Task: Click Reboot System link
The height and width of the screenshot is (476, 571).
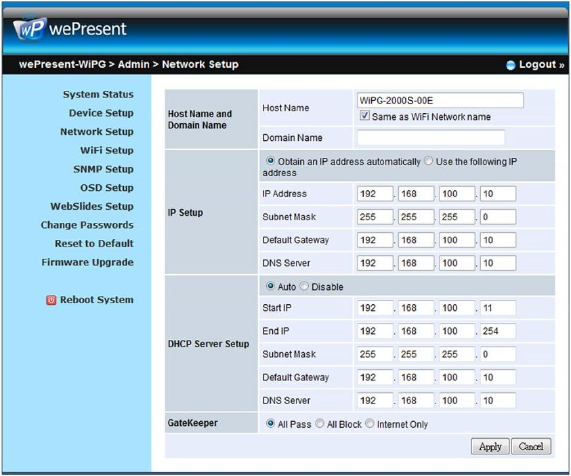Action: click(97, 300)
